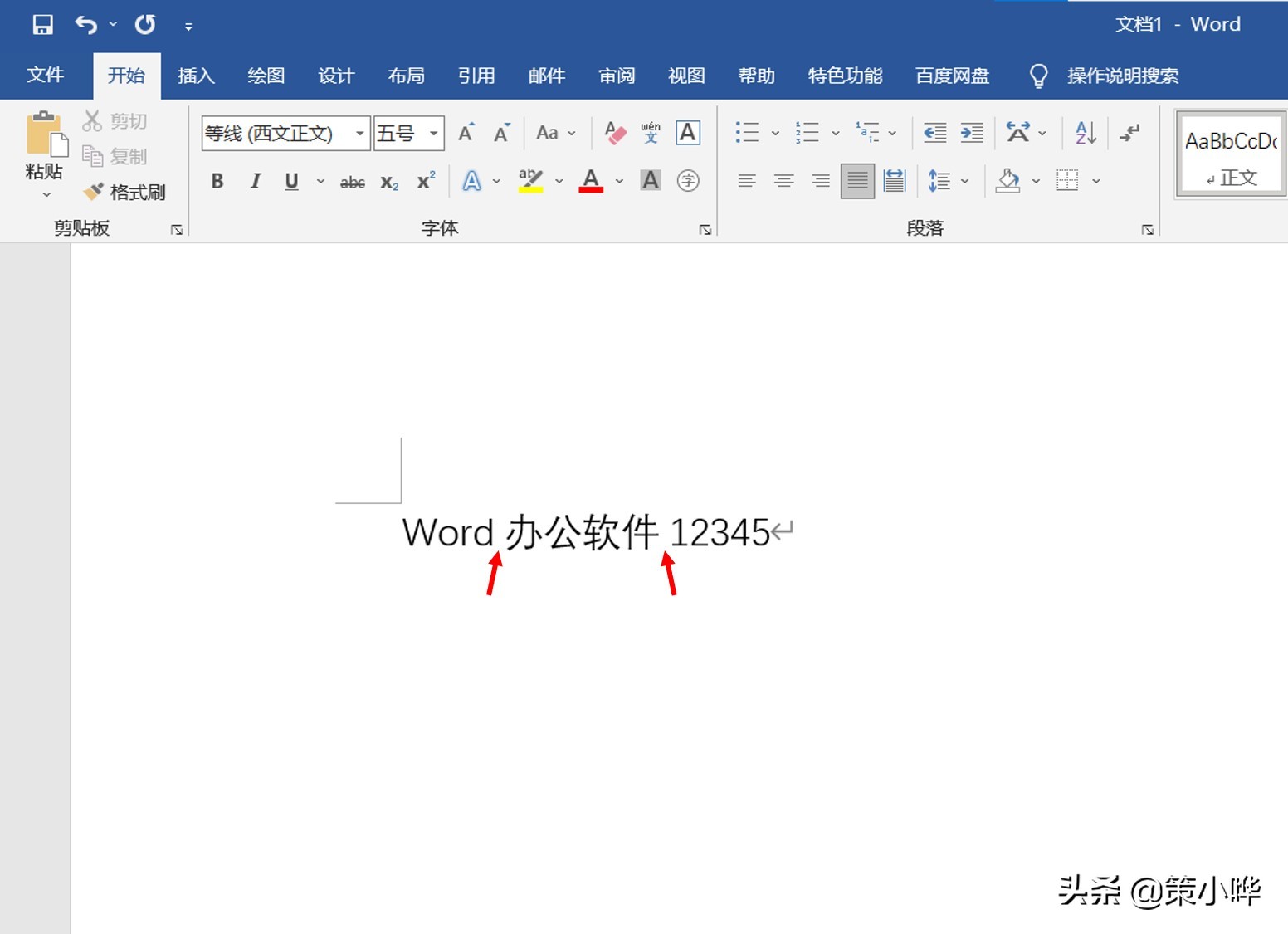Image resolution: width=1288 pixels, height=934 pixels.
Task: Click the numbering list icon
Action: (x=807, y=132)
